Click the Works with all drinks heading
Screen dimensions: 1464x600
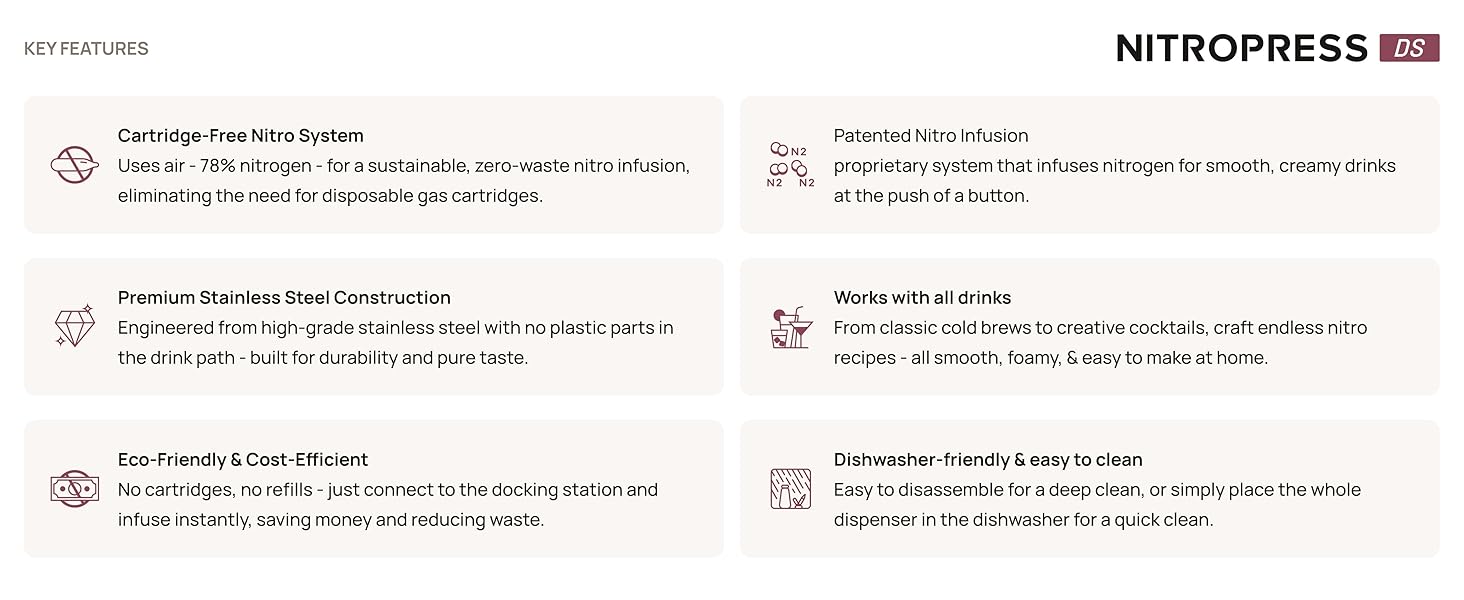[922, 297]
